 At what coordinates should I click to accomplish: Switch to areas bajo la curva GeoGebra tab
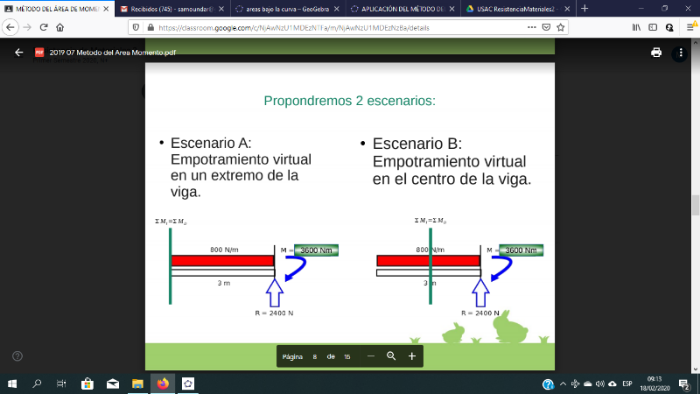(288, 8)
